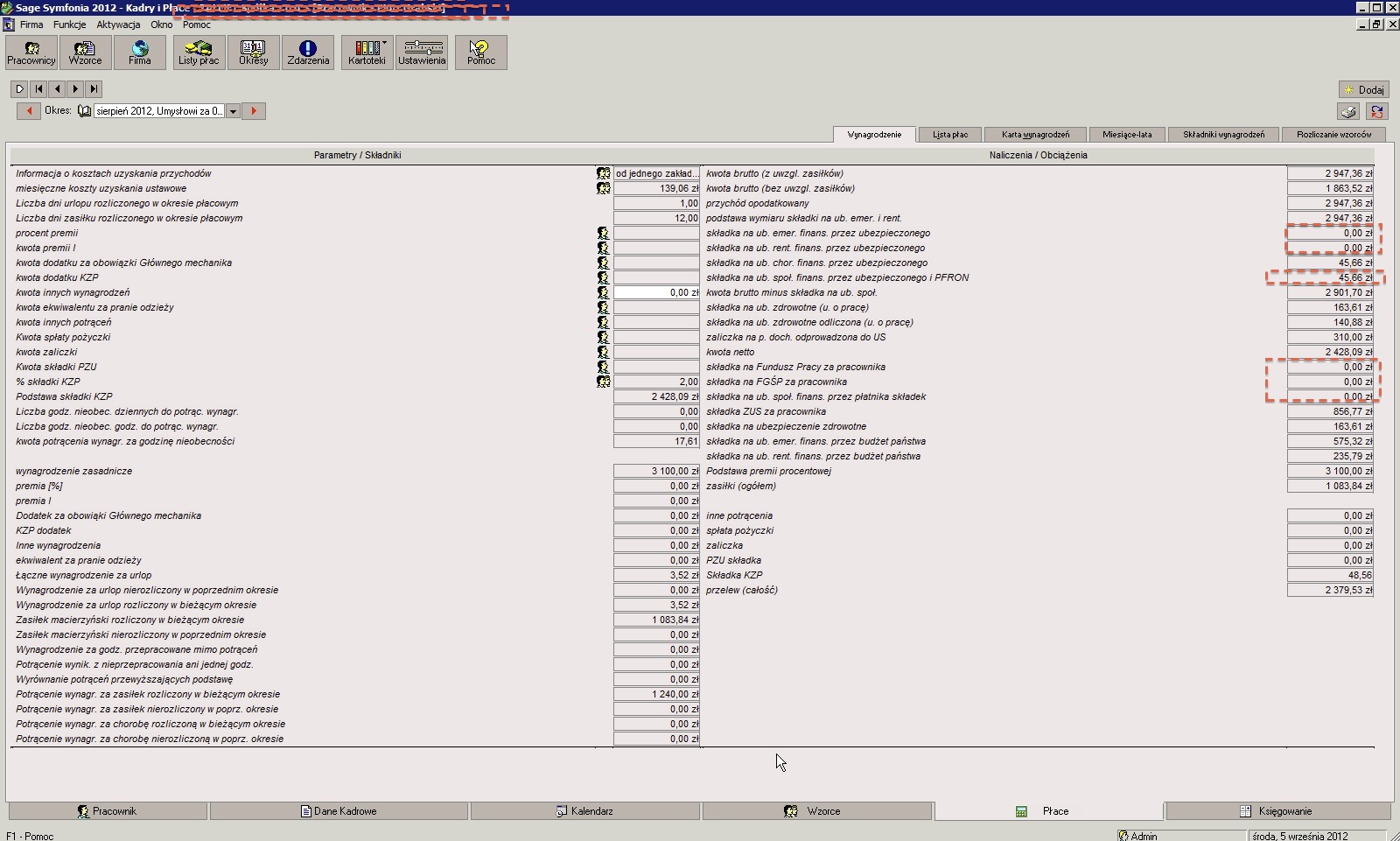Image resolution: width=1400 pixels, height=841 pixels.
Task: Open Okresy from the toolbar
Action: pyautogui.click(x=253, y=53)
